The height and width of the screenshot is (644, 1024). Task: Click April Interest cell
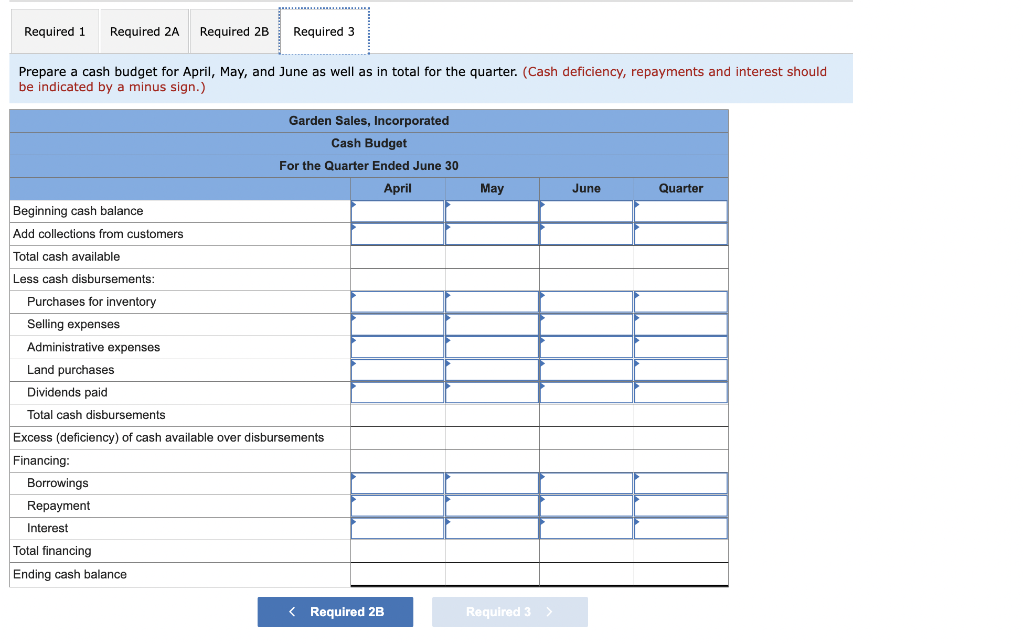pos(398,528)
